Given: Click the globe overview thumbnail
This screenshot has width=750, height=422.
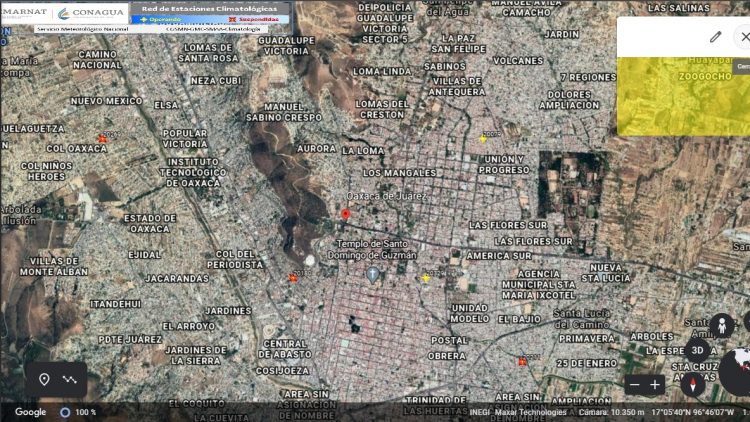Looking at the screenshot, I should [x=735, y=372].
